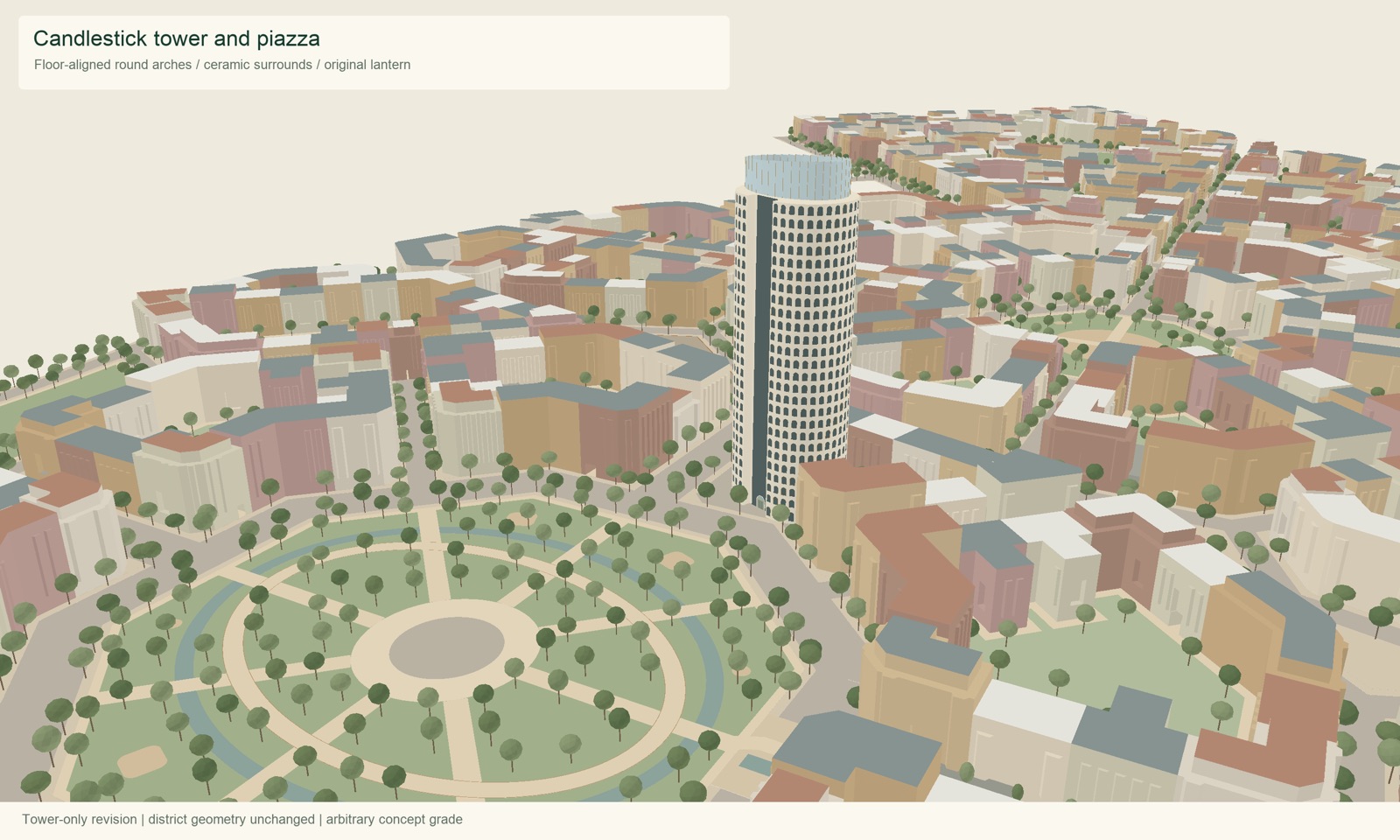Click "Tower-only revision" in the footer

pos(80,820)
